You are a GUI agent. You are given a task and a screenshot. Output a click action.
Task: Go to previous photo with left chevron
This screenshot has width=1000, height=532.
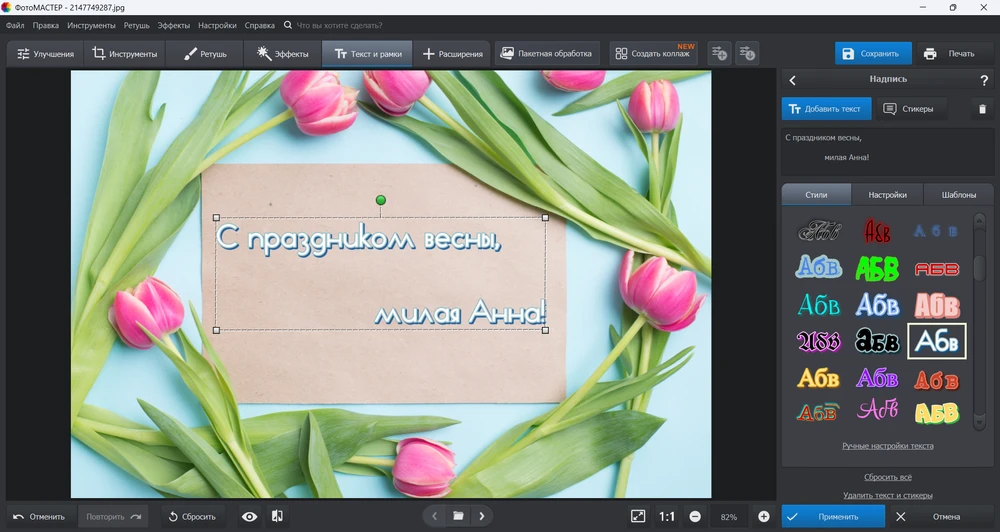point(434,516)
